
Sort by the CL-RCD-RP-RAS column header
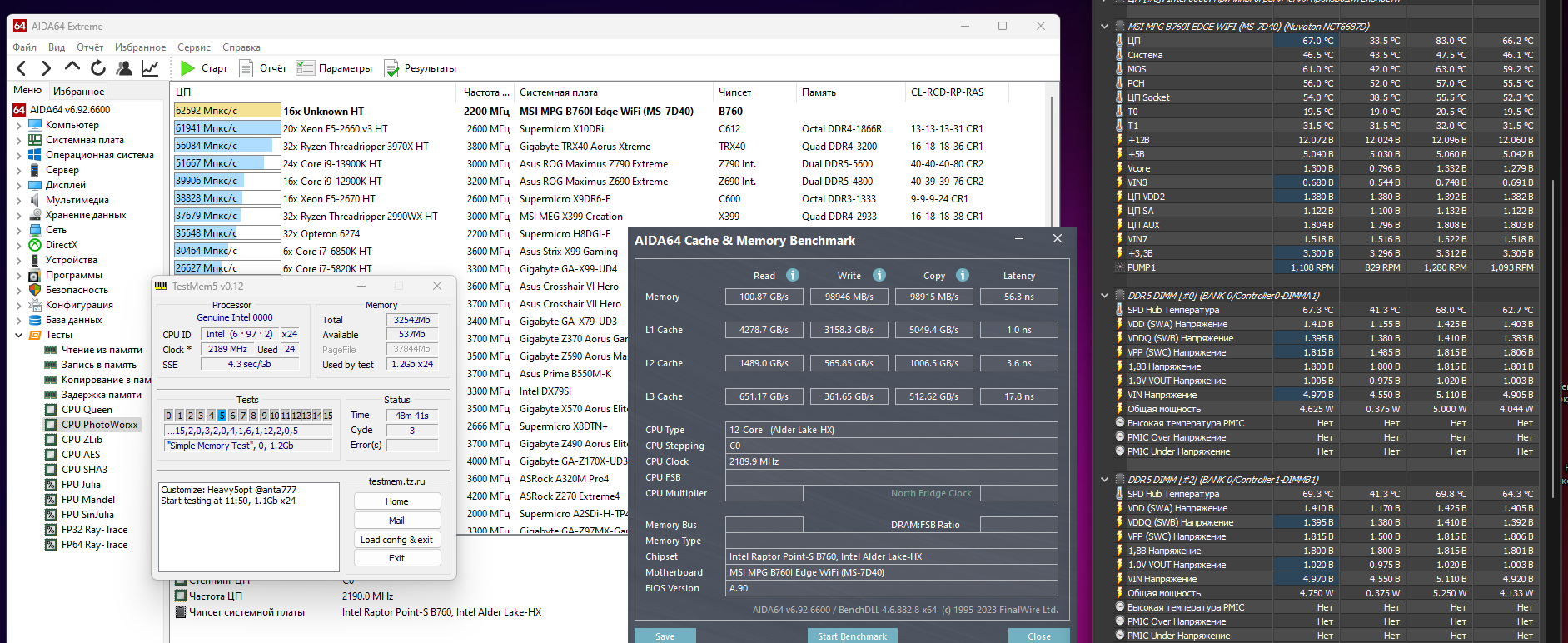tap(955, 92)
